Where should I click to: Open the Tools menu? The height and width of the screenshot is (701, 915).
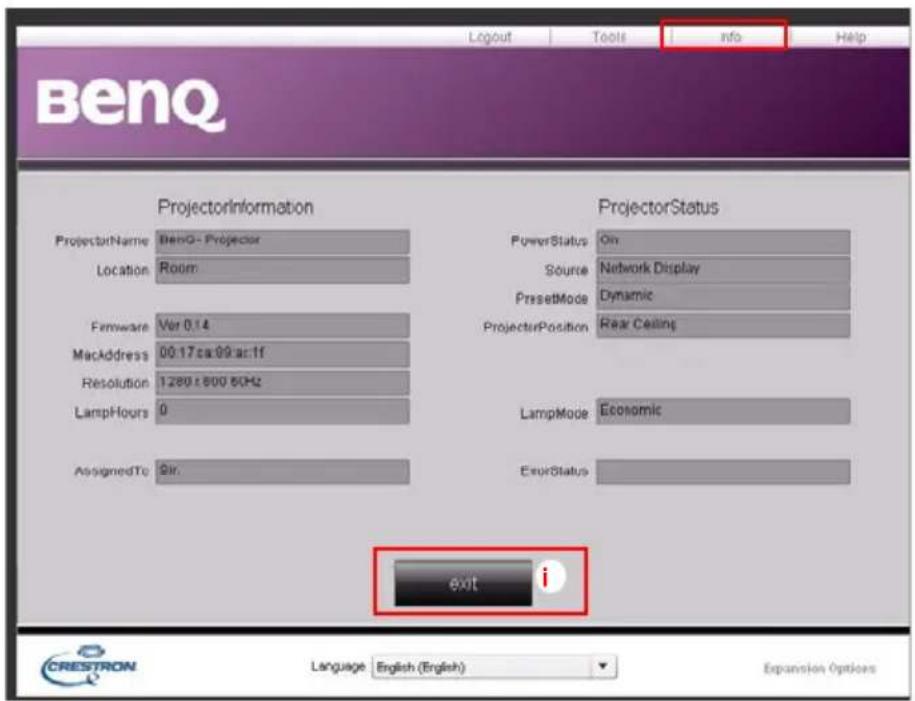coord(609,37)
